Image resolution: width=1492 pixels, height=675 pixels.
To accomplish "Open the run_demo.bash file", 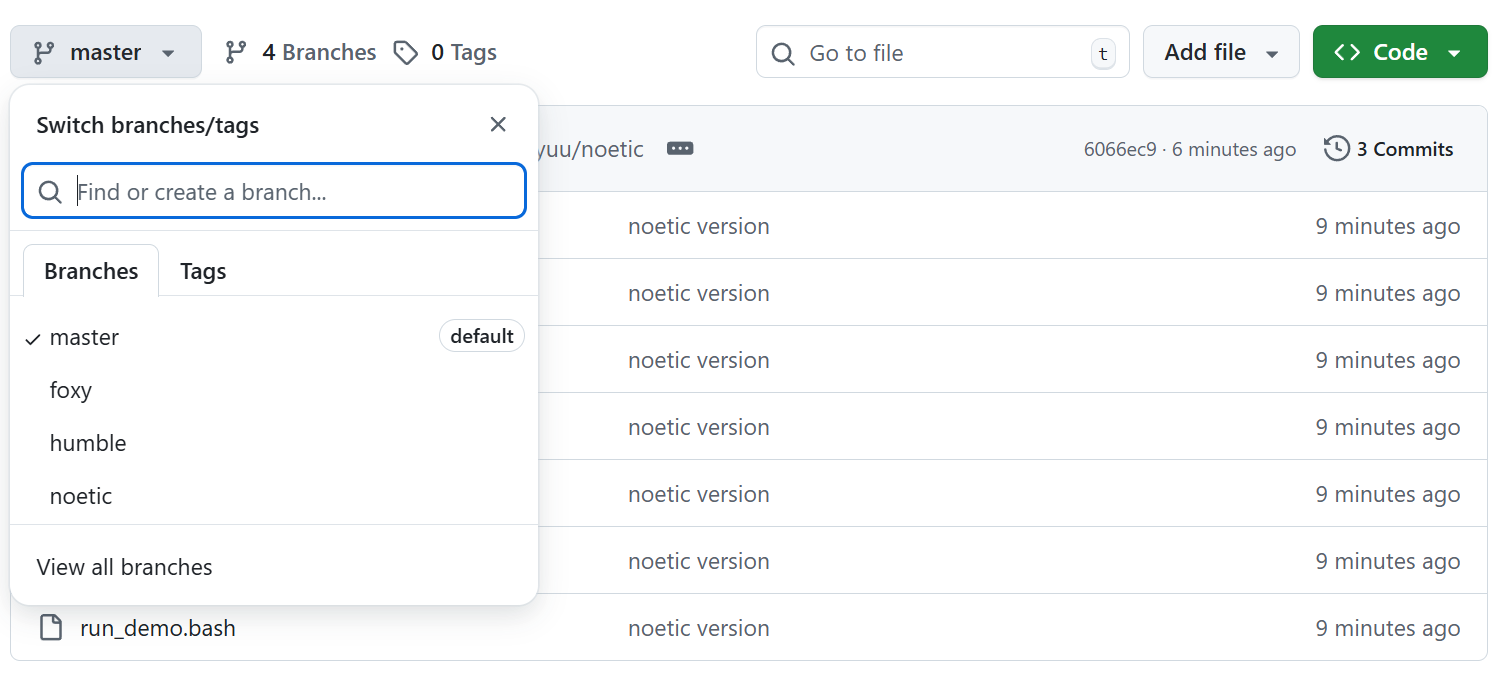I will 158,628.
